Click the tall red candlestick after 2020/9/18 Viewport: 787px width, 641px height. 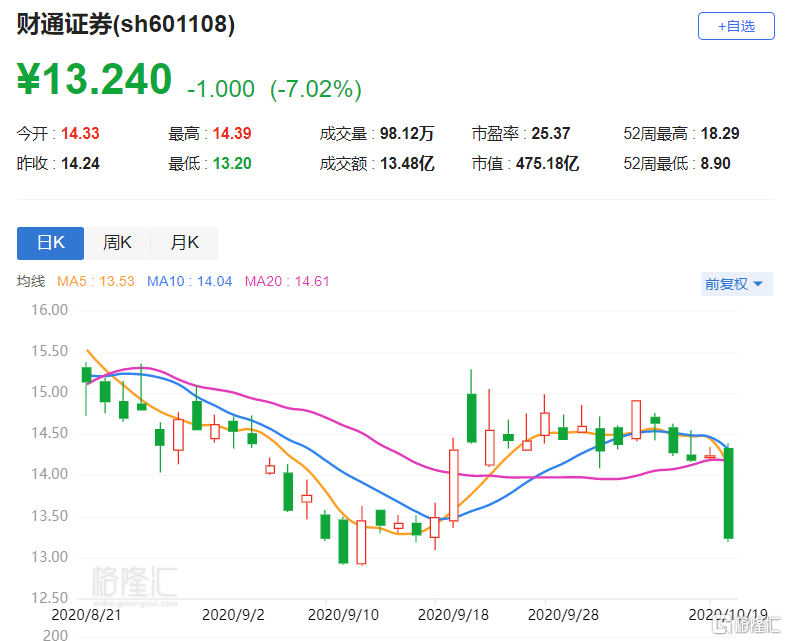pos(454,484)
